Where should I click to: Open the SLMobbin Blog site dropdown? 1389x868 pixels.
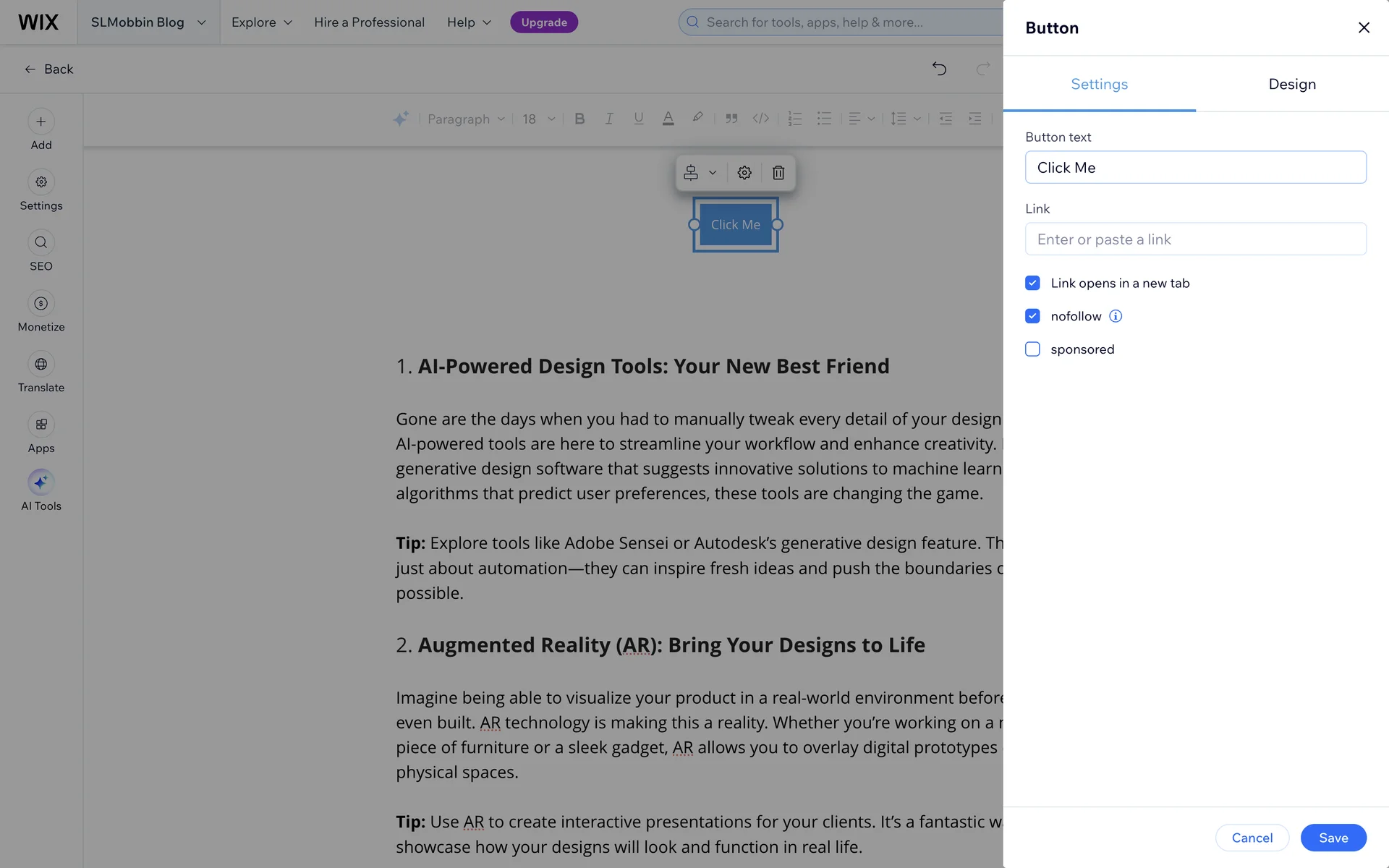[x=148, y=22]
